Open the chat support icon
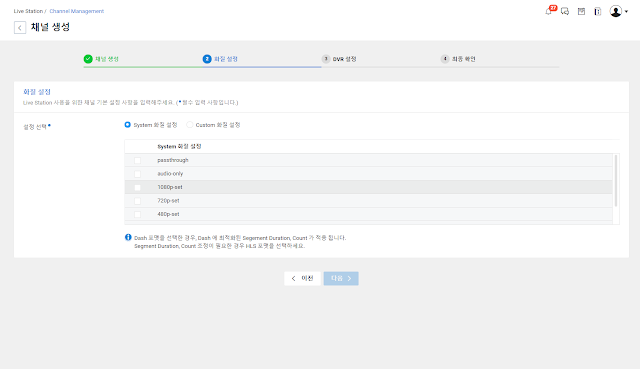640x369 pixels. tap(565, 11)
